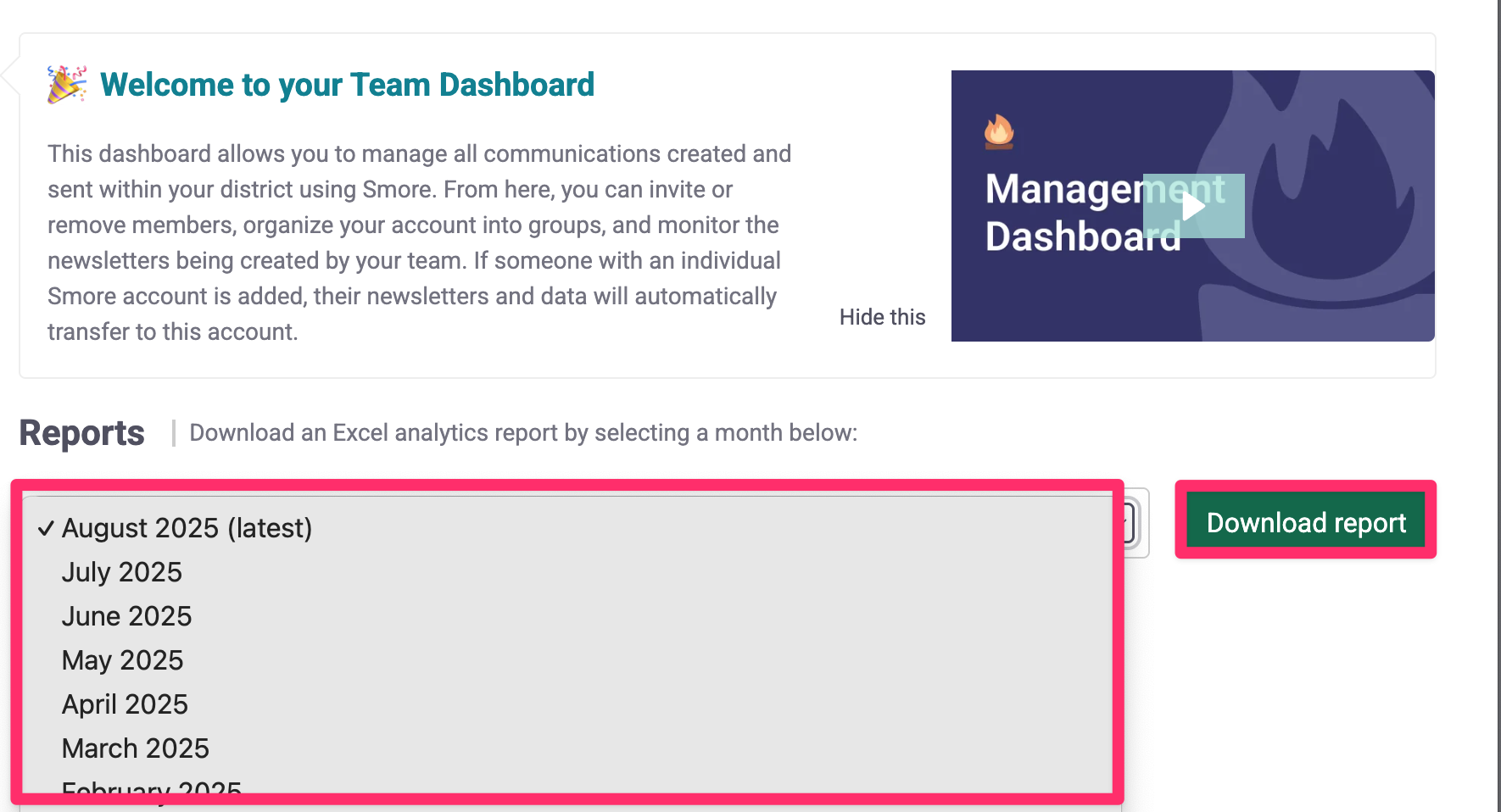Download the selected analytics report
The height and width of the screenshot is (812, 1501).
pos(1306,522)
